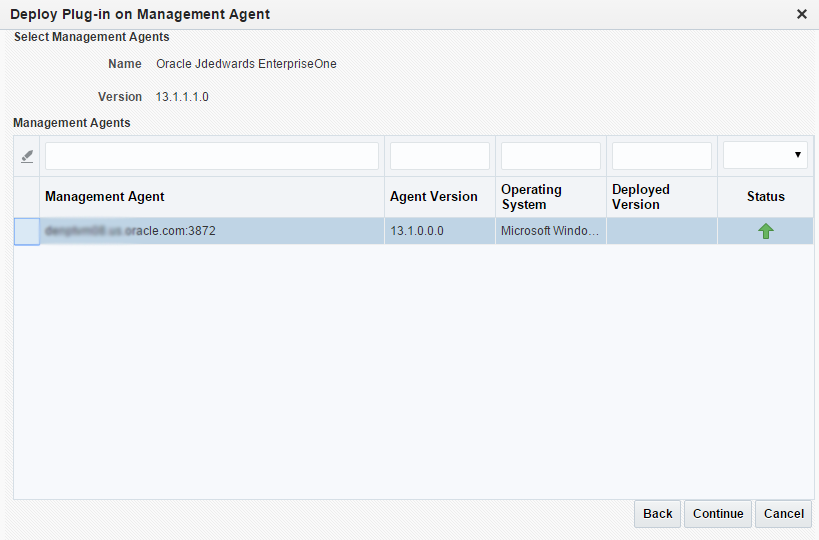Focus the Deployed Version filter field
Viewport: 819px width, 540px height.
[661, 156]
